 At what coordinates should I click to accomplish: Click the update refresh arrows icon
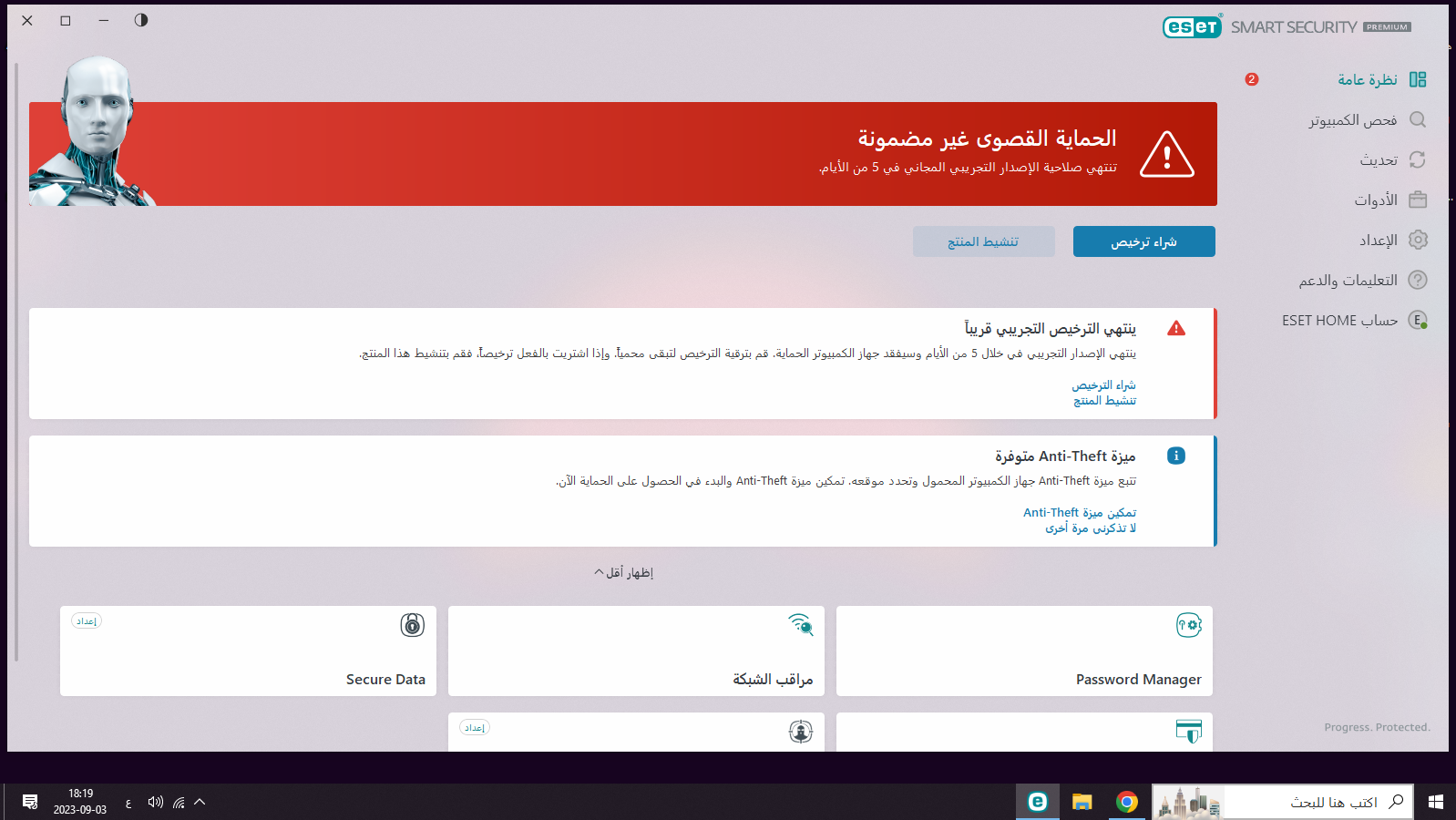(1418, 159)
